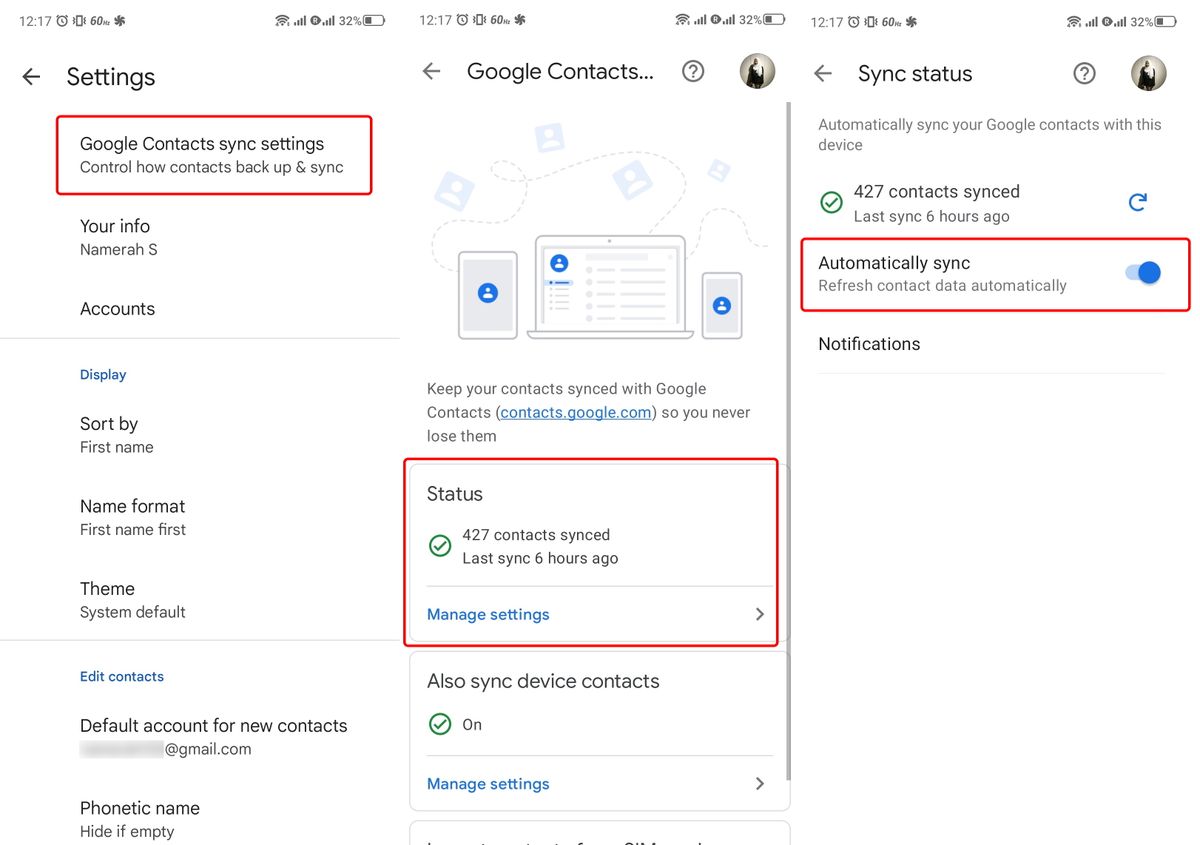Open help on Google Contacts sync screen
1200x845 pixels.
693,71
